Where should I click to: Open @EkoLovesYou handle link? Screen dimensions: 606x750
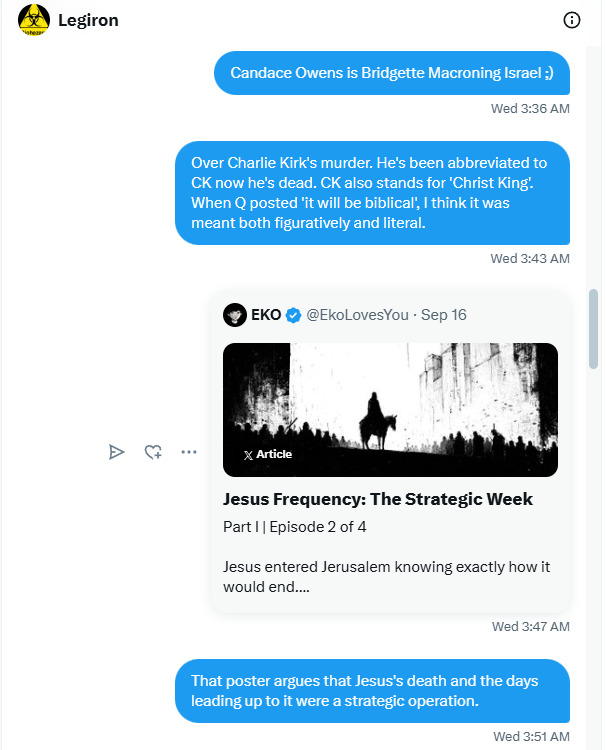point(357,315)
